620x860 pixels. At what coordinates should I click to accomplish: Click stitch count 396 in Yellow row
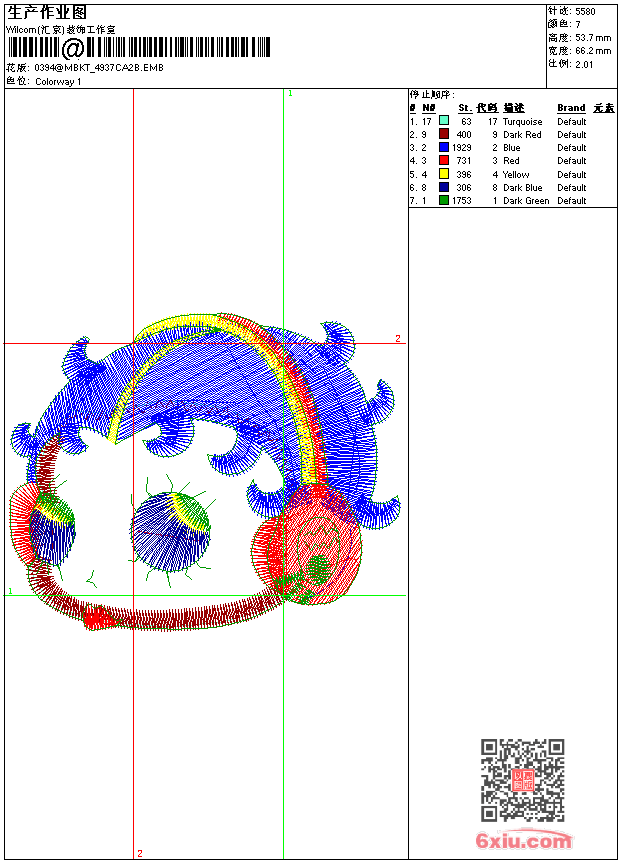tap(464, 175)
